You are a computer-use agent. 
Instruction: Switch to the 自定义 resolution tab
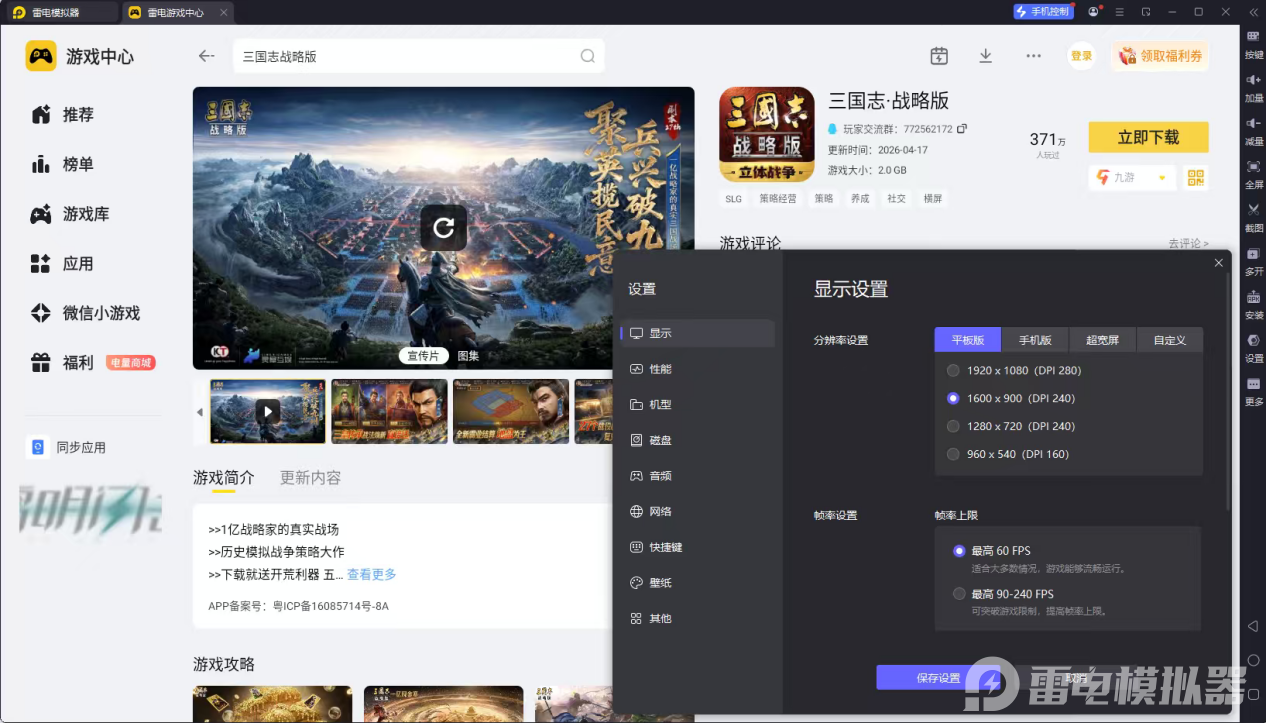point(1169,340)
